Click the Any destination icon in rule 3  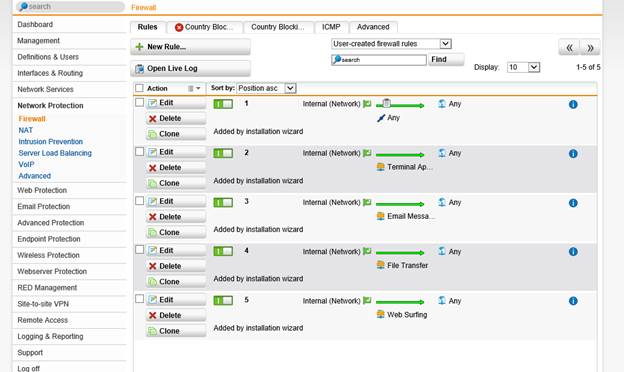pos(442,203)
